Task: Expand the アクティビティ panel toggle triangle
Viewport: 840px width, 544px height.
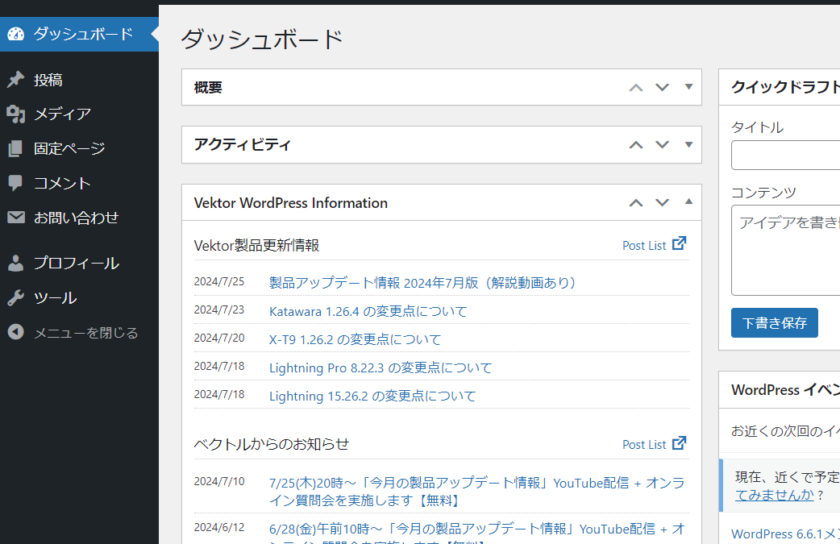Action: point(689,144)
